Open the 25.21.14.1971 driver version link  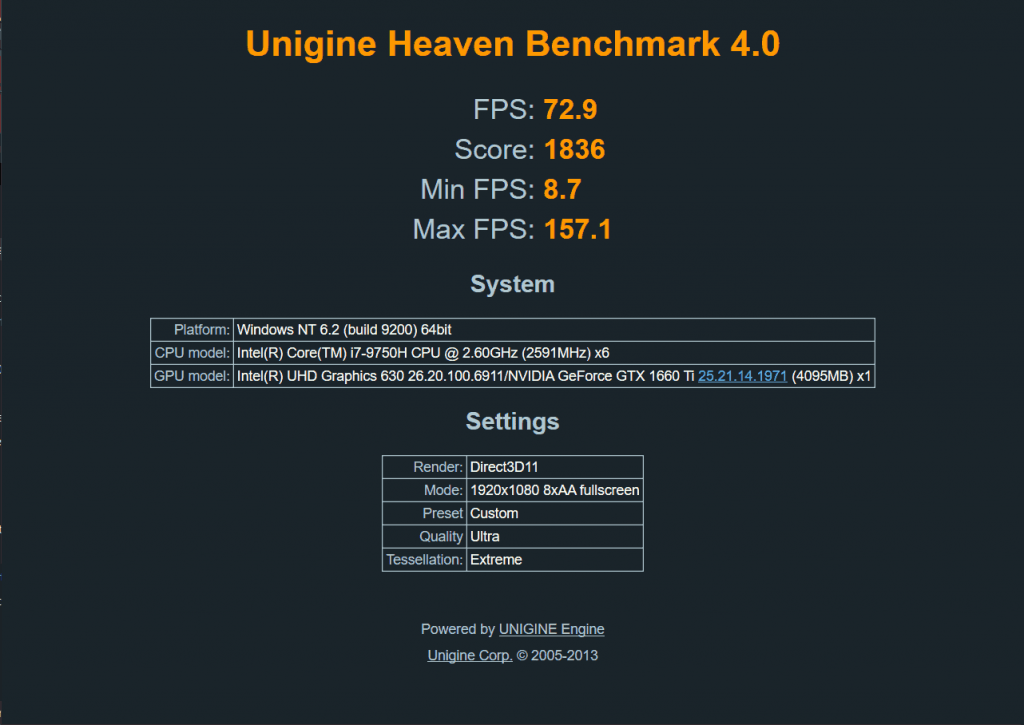(743, 376)
